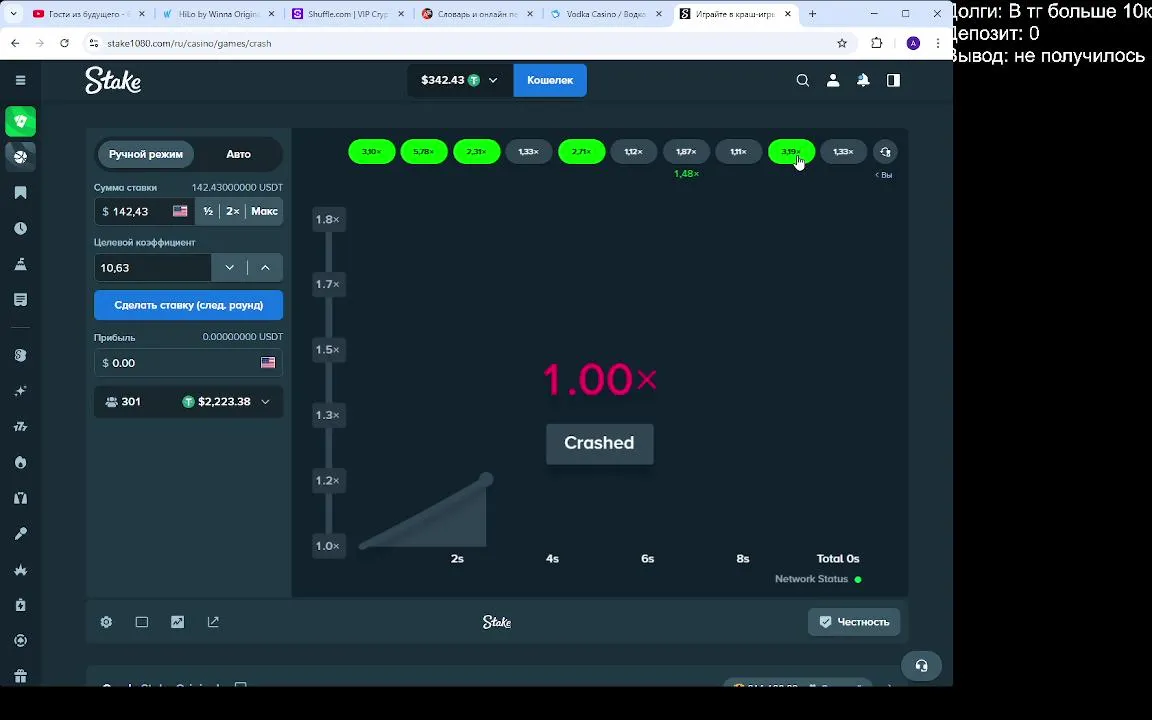
Task: Click the Кошелек wallet button
Action: tap(550, 80)
